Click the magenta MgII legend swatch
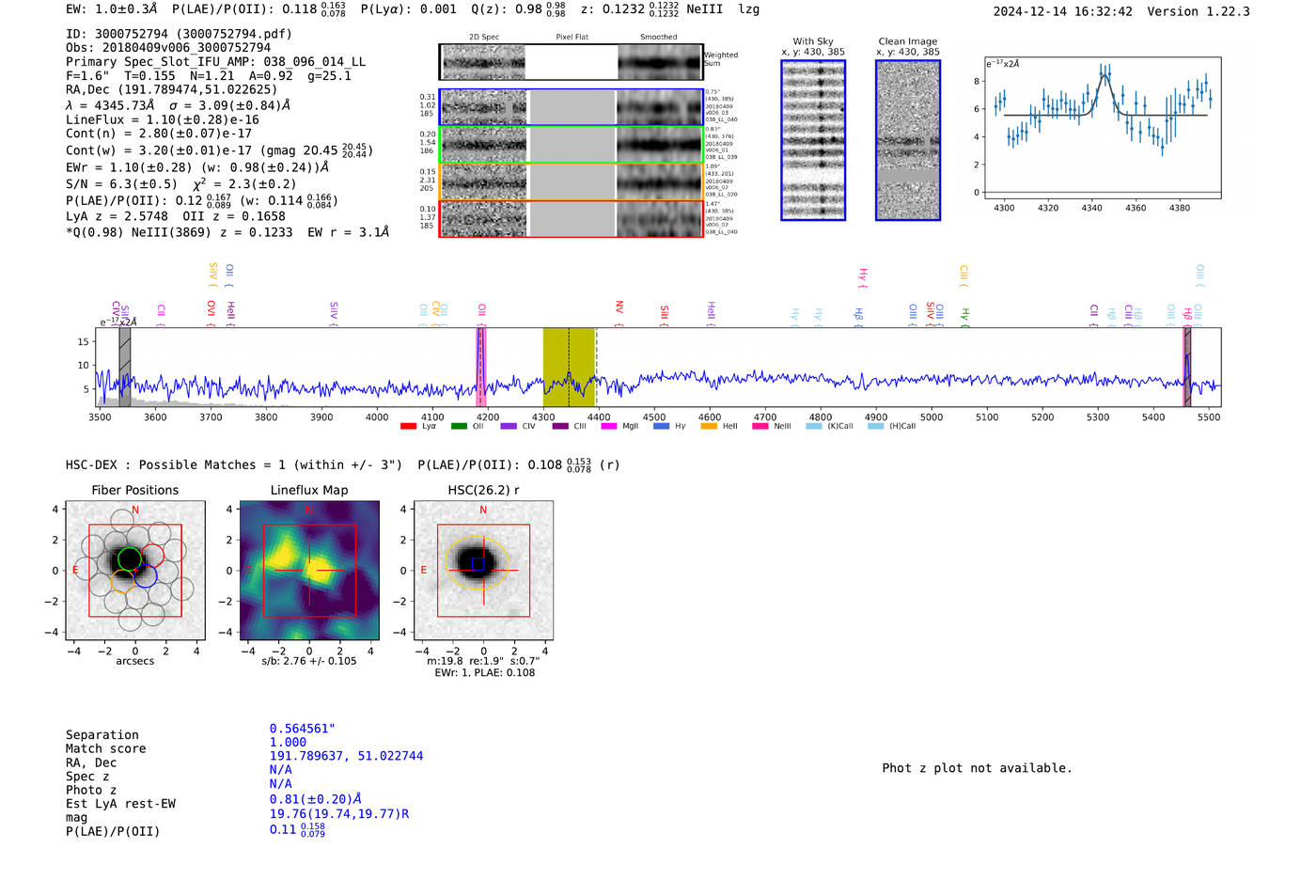This screenshot has width=1316, height=896. [609, 426]
